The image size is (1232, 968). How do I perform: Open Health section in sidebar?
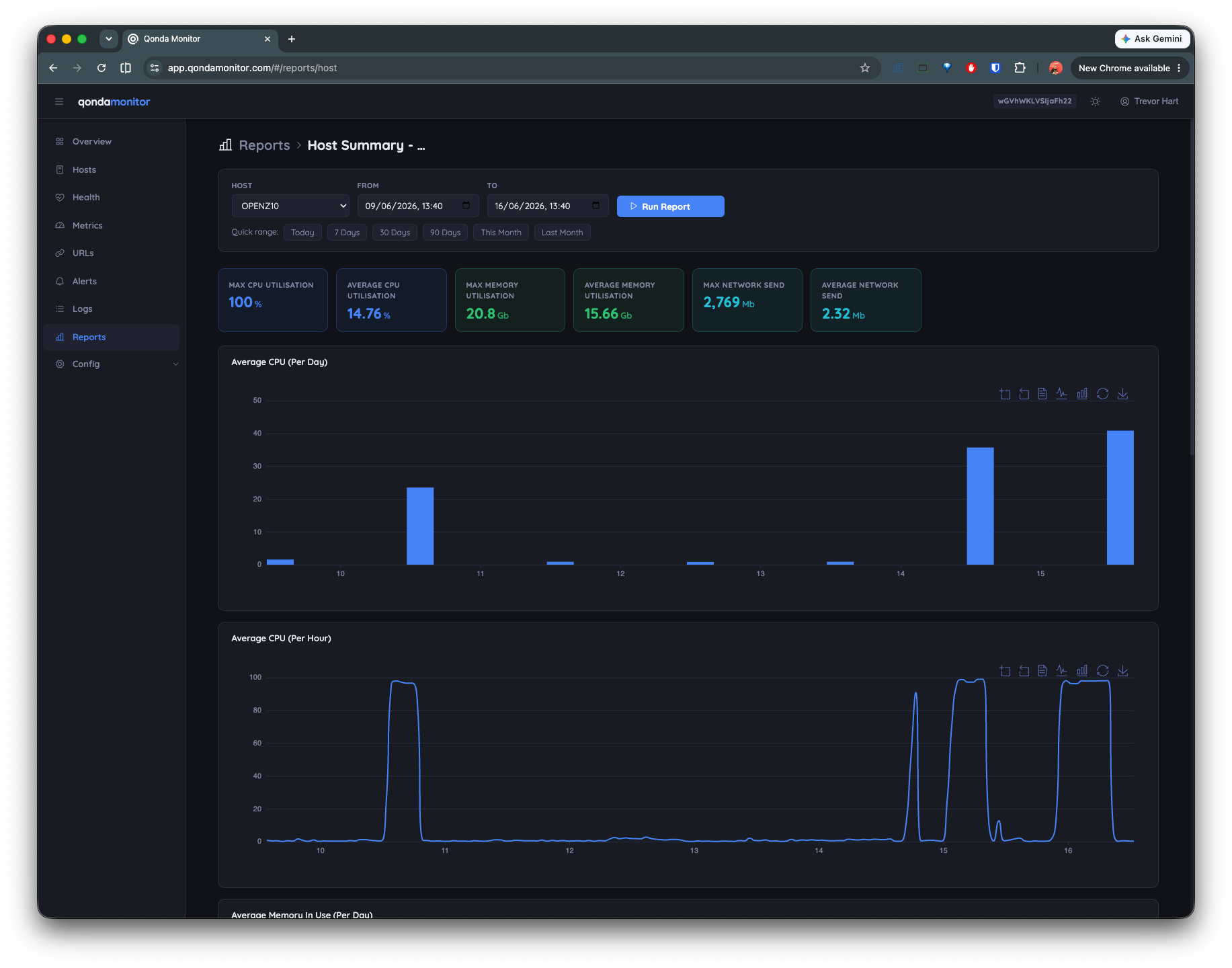112,198
